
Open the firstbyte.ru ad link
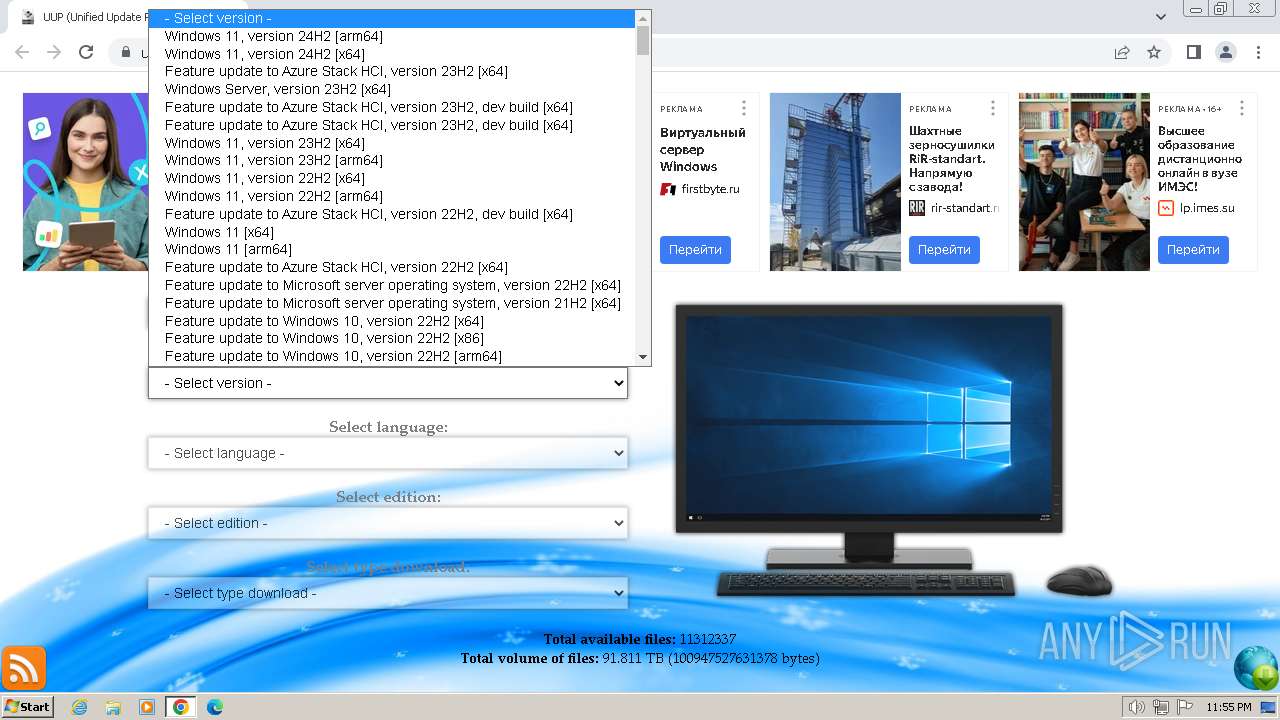tap(710, 189)
